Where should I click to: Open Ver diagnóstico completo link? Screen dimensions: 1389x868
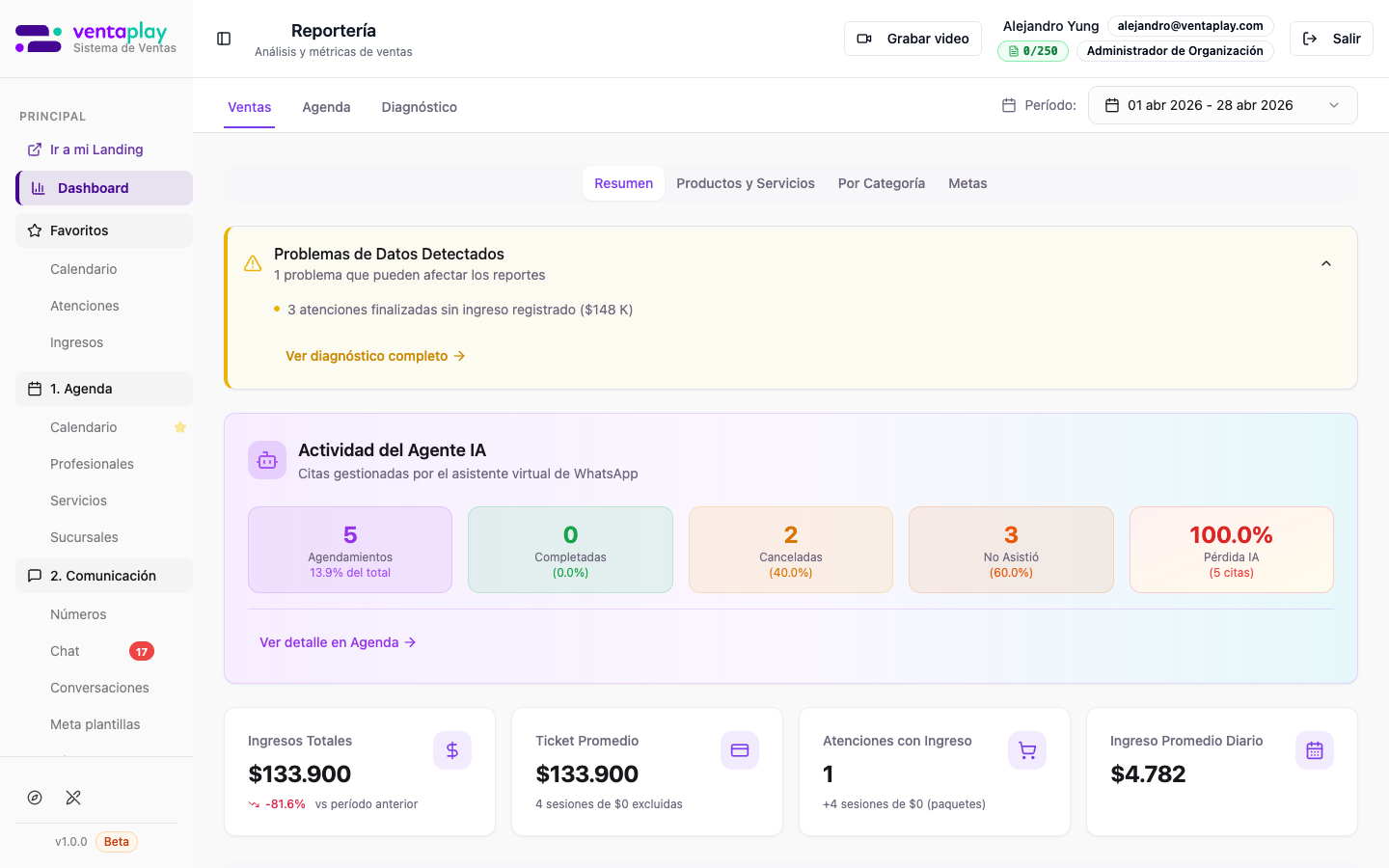click(376, 356)
